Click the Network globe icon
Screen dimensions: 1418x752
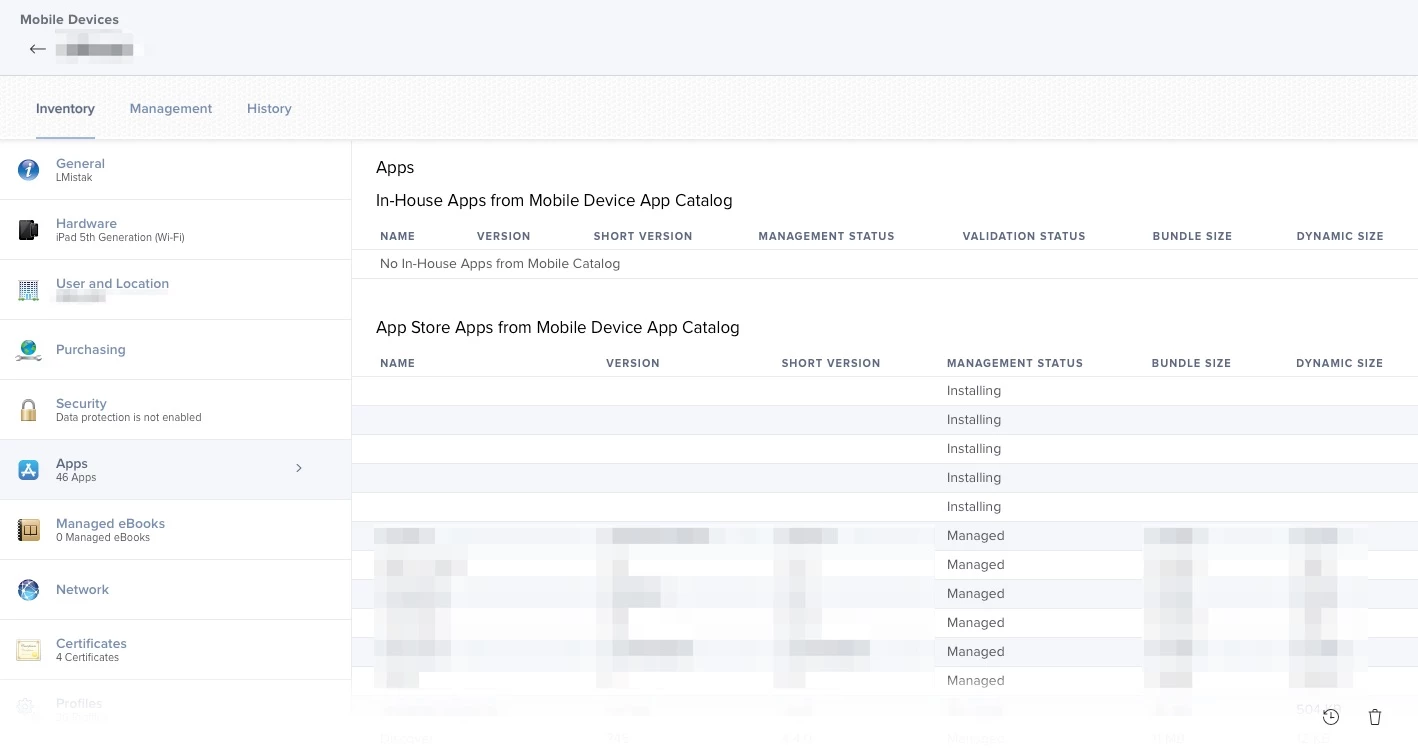[29, 590]
